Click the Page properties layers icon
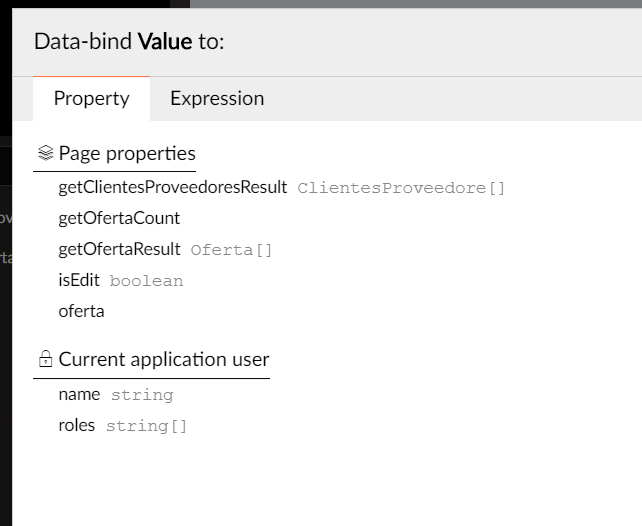Screen dimensions: 642x526 point(45,153)
